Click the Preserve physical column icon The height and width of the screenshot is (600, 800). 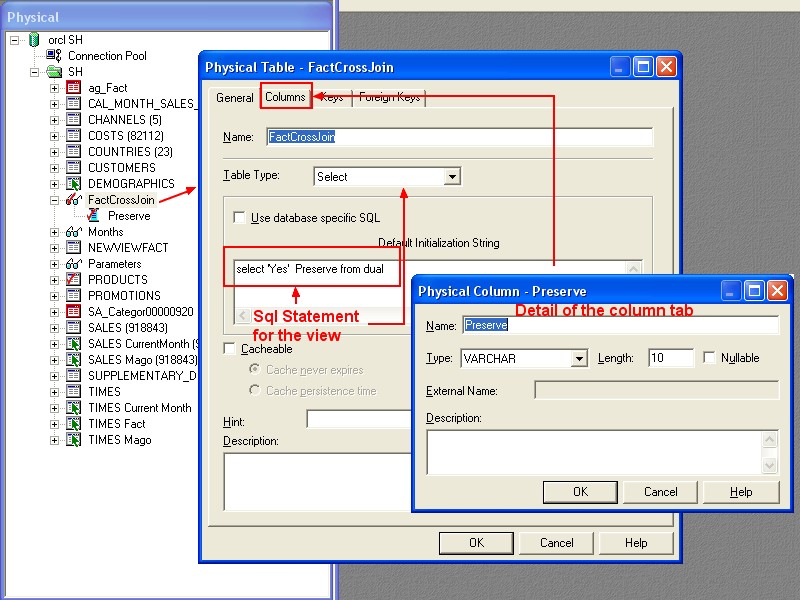[x=93, y=215]
